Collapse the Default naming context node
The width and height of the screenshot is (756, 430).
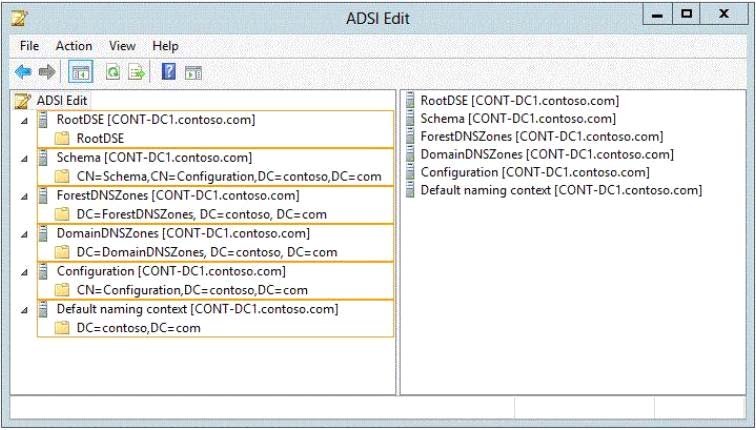(24, 310)
